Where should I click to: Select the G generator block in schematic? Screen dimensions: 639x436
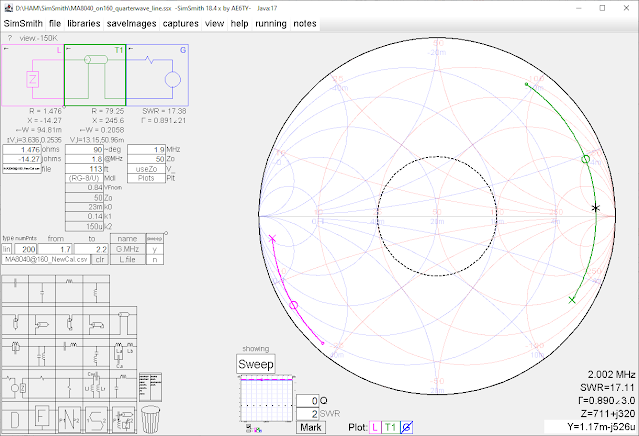pos(157,75)
